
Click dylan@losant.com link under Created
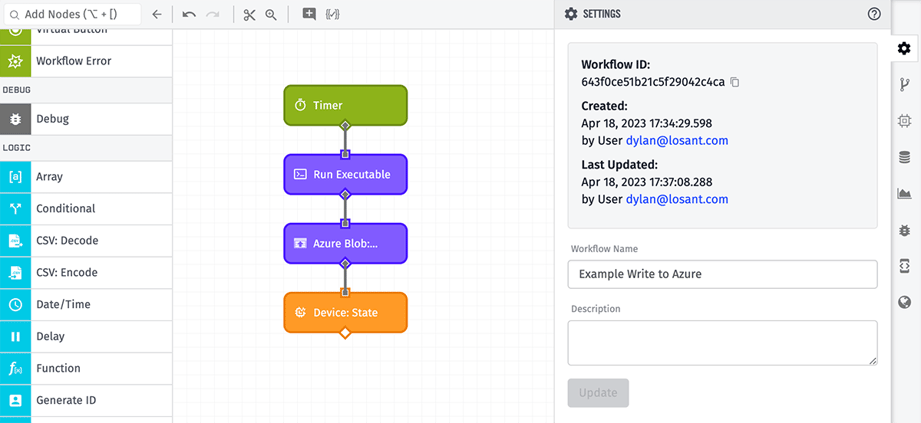(677, 141)
